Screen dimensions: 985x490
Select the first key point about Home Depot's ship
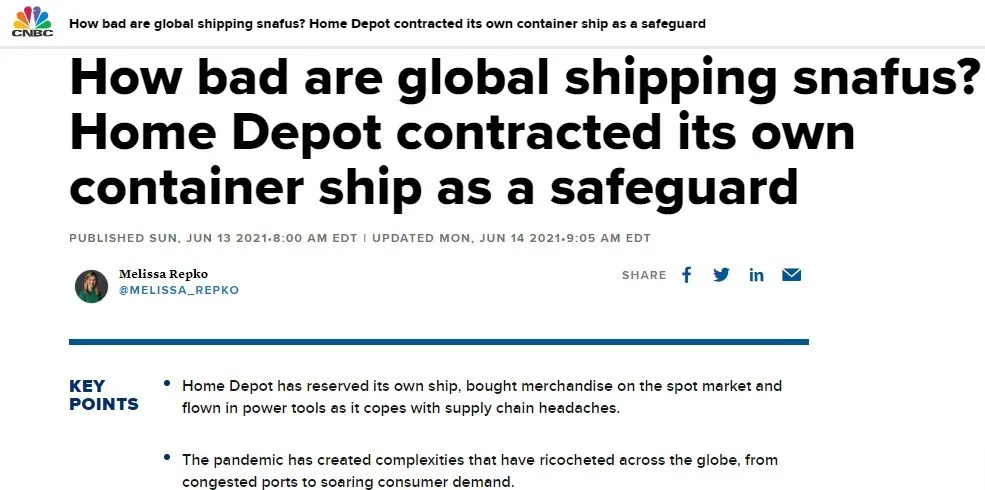(481, 396)
